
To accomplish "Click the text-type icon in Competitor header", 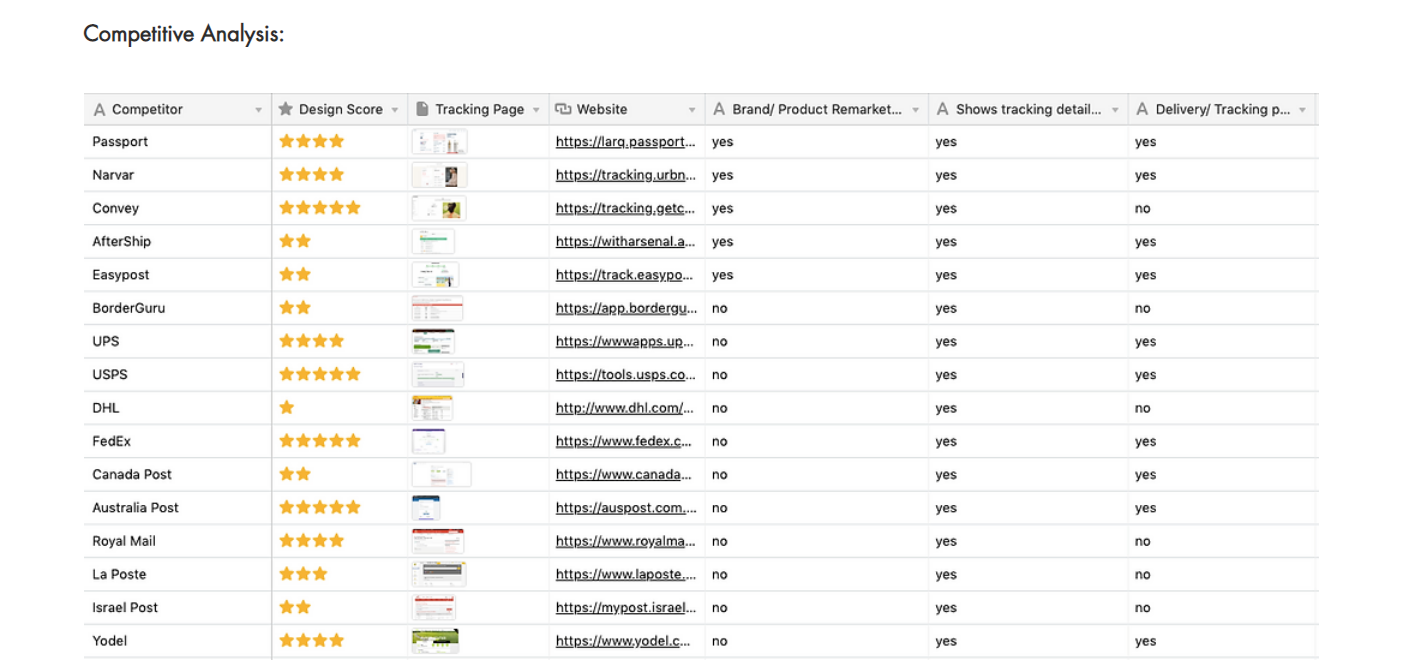I will click(x=99, y=109).
